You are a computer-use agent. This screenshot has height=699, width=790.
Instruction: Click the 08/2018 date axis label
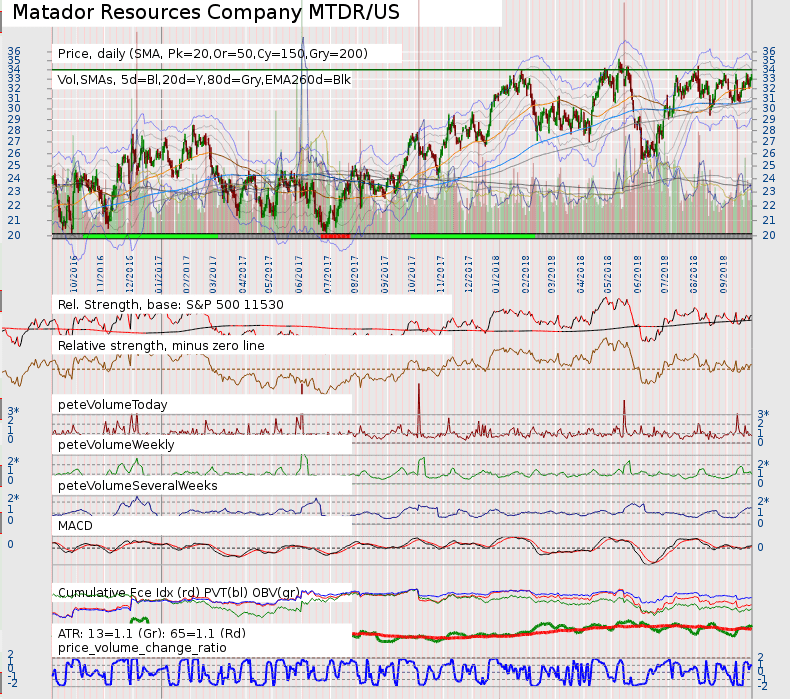pos(694,274)
